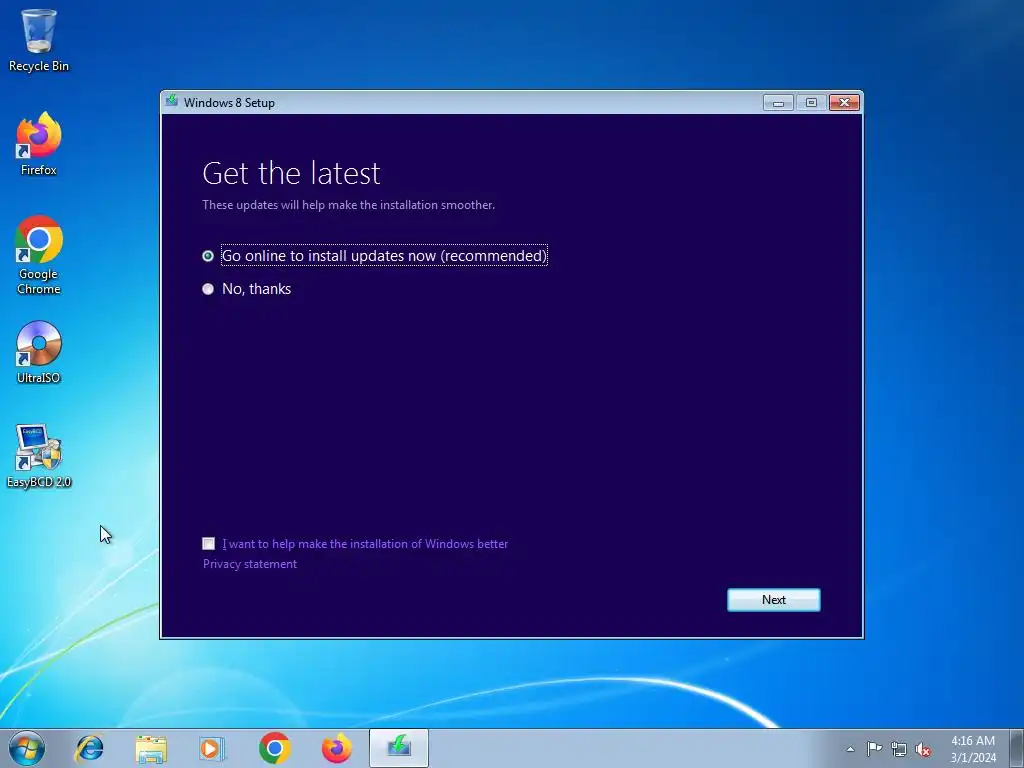Screen dimensions: 1024x768
Task: Click the Windows 8 Setup taskbar button
Action: 398,748
